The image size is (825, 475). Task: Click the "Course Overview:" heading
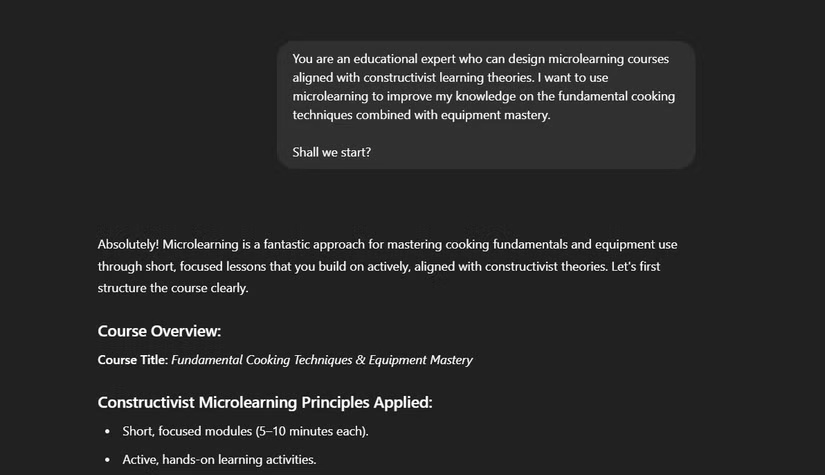click(x=159, y=331)
